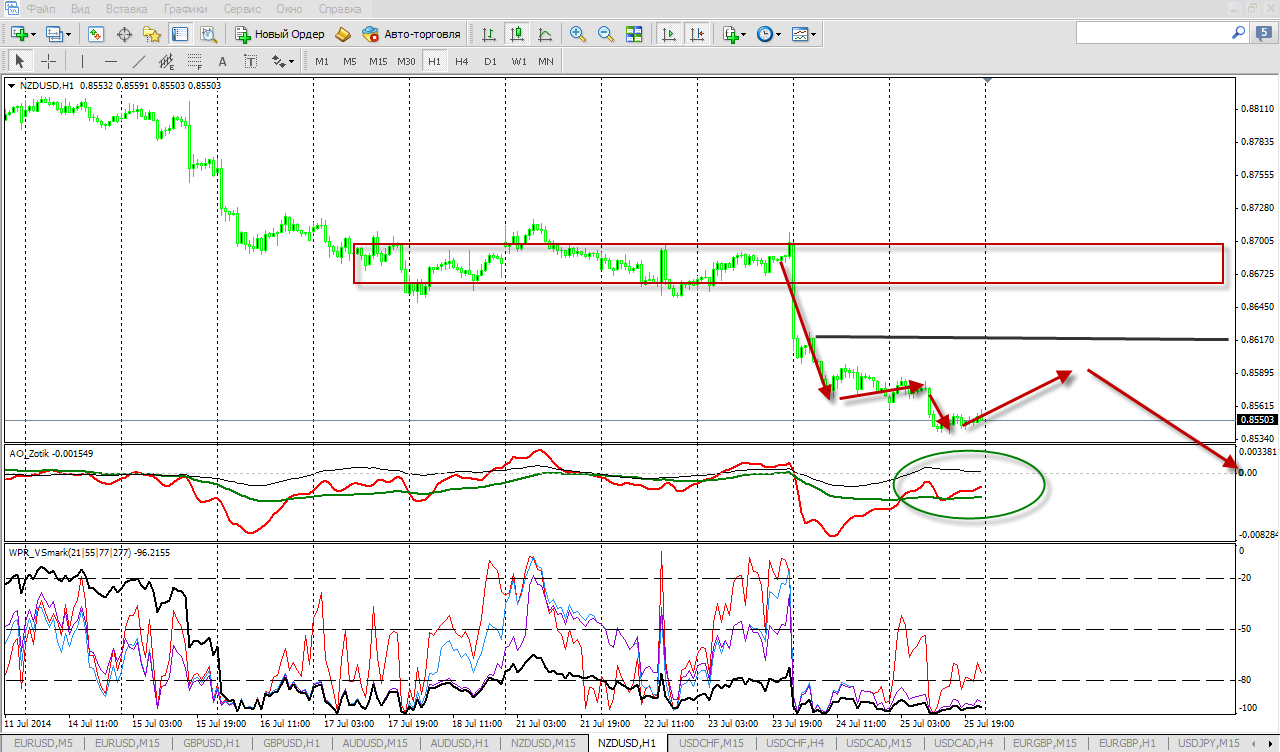Select the H4 timeframe
The width and height of the screenshot is (1280, 752).
click(461, 61)
